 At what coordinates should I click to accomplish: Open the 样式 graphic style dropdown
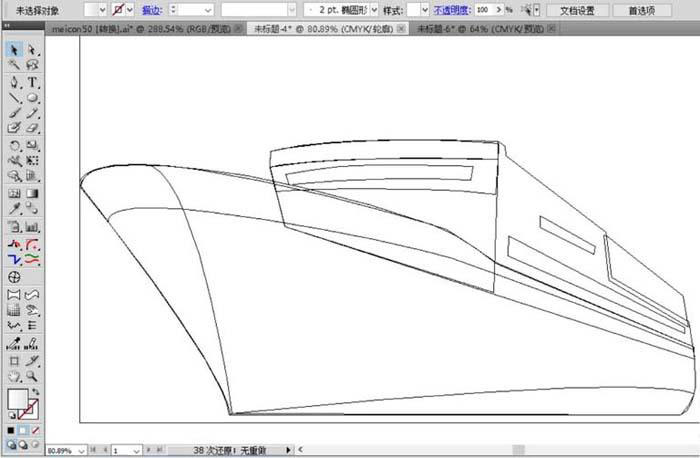(425, 10)
